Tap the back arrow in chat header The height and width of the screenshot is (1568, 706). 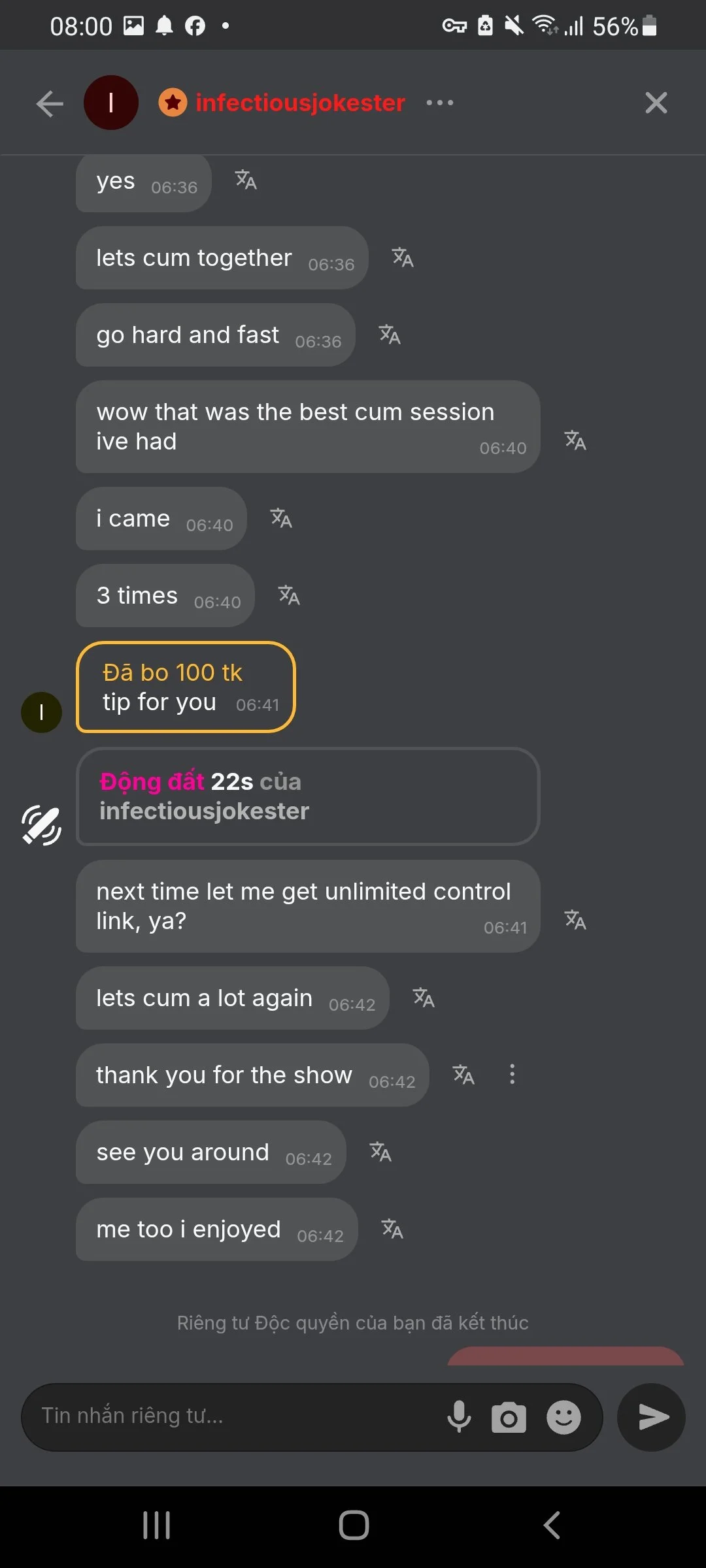click(50, 103)
